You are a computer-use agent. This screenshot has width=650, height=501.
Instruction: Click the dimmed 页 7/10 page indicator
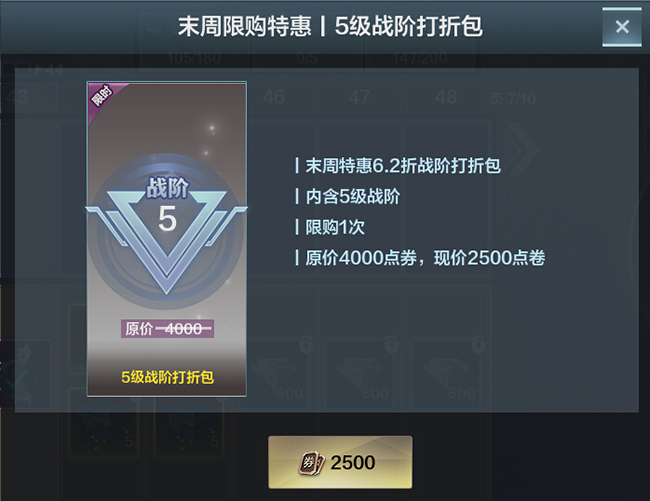point(513,99)
